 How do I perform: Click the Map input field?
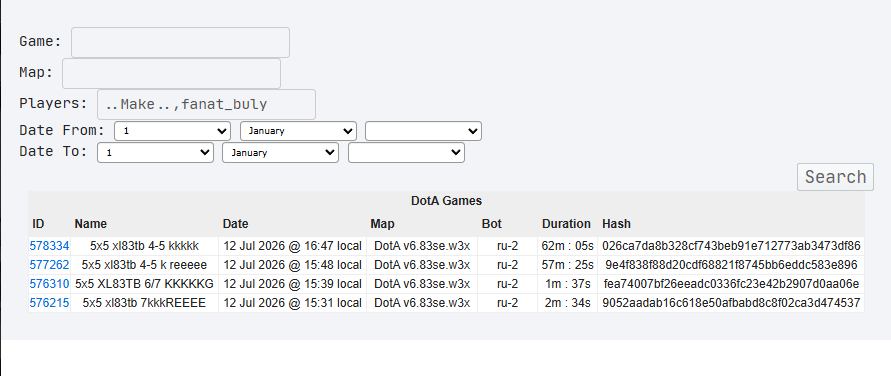click(171, 73)
